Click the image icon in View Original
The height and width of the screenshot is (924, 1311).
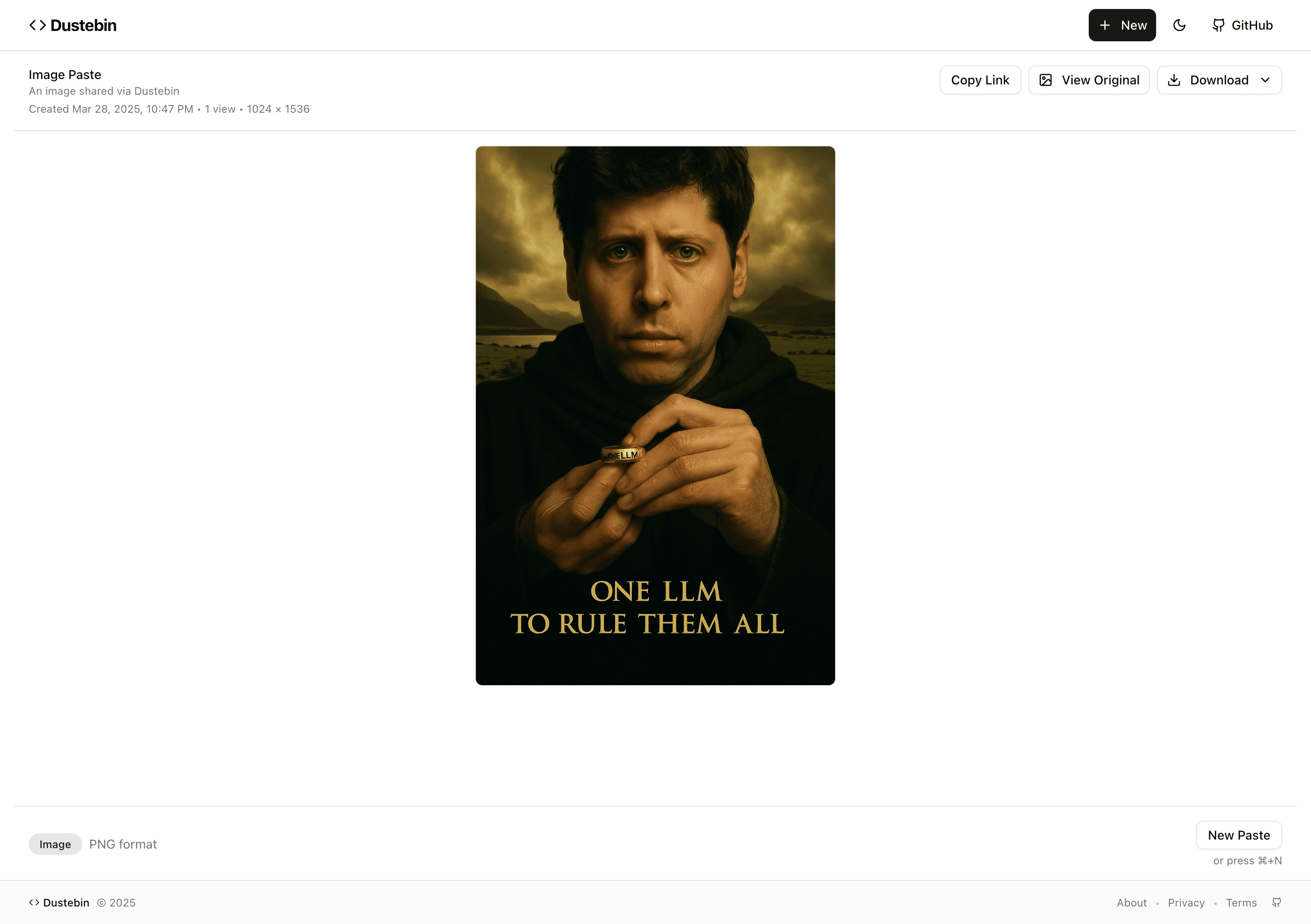click(x=1046, y=80)
